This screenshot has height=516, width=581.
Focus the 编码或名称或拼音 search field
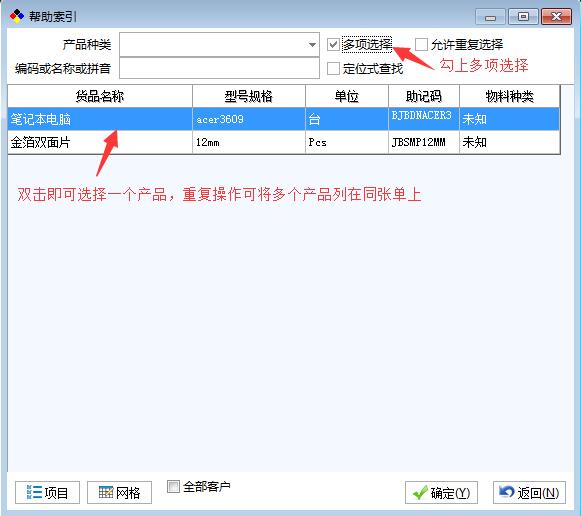(x=219, y=68)
